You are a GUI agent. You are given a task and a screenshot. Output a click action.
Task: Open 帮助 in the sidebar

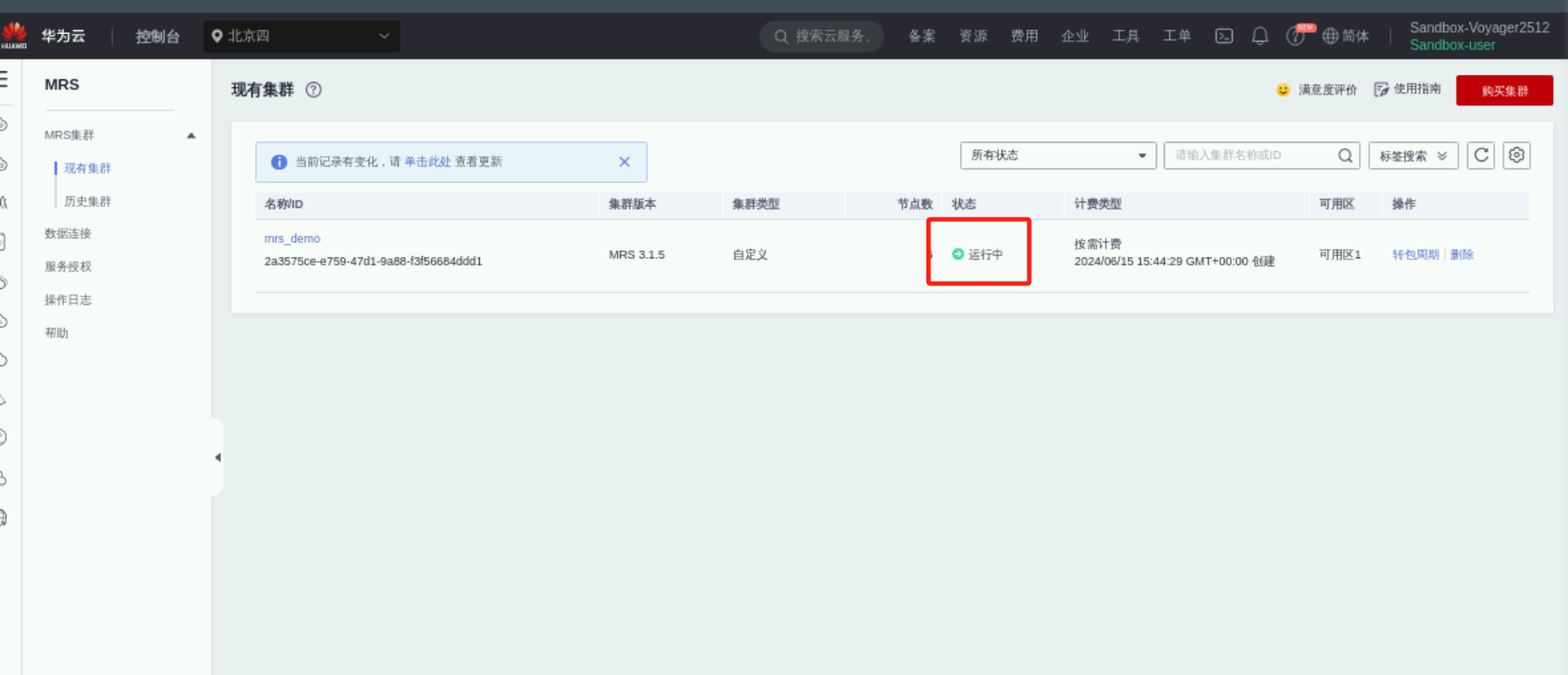(x=56, y=333)
